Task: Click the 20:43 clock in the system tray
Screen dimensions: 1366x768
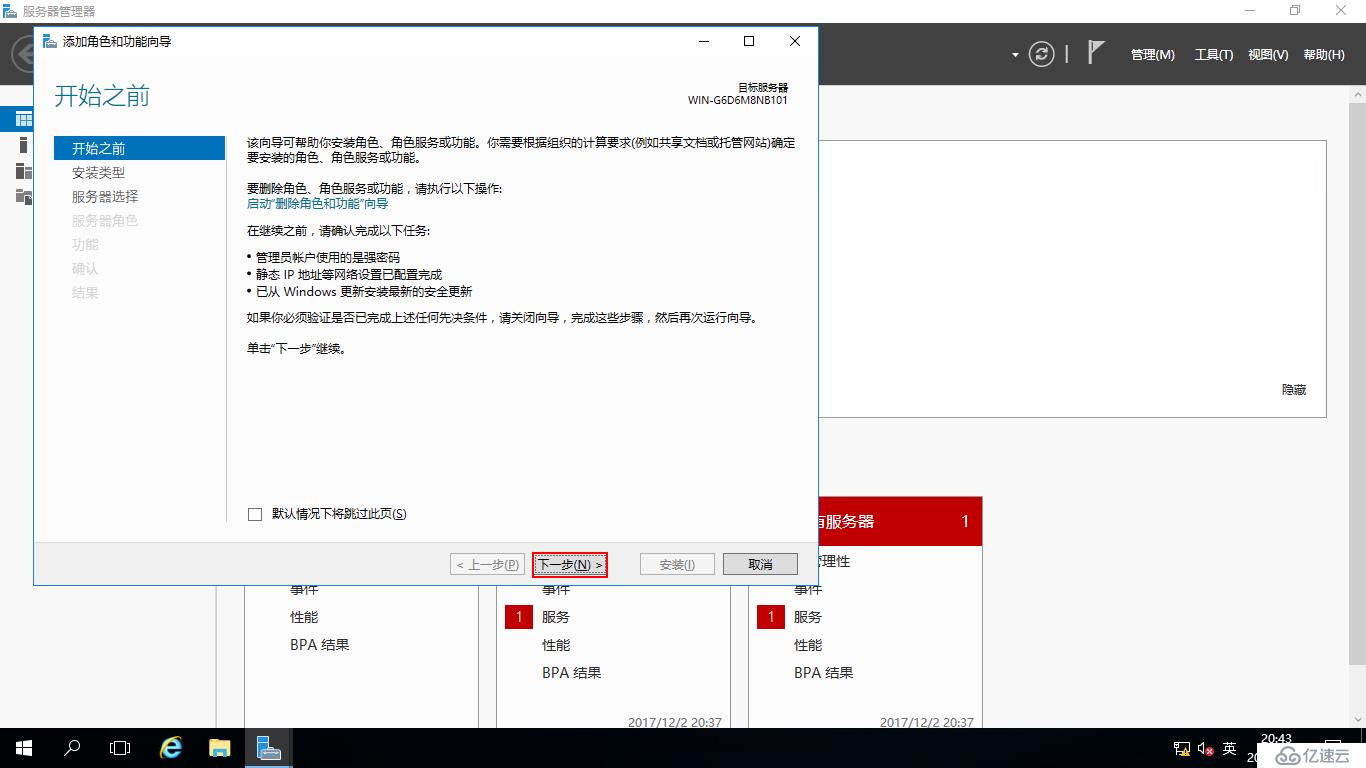Action: 1277,739
